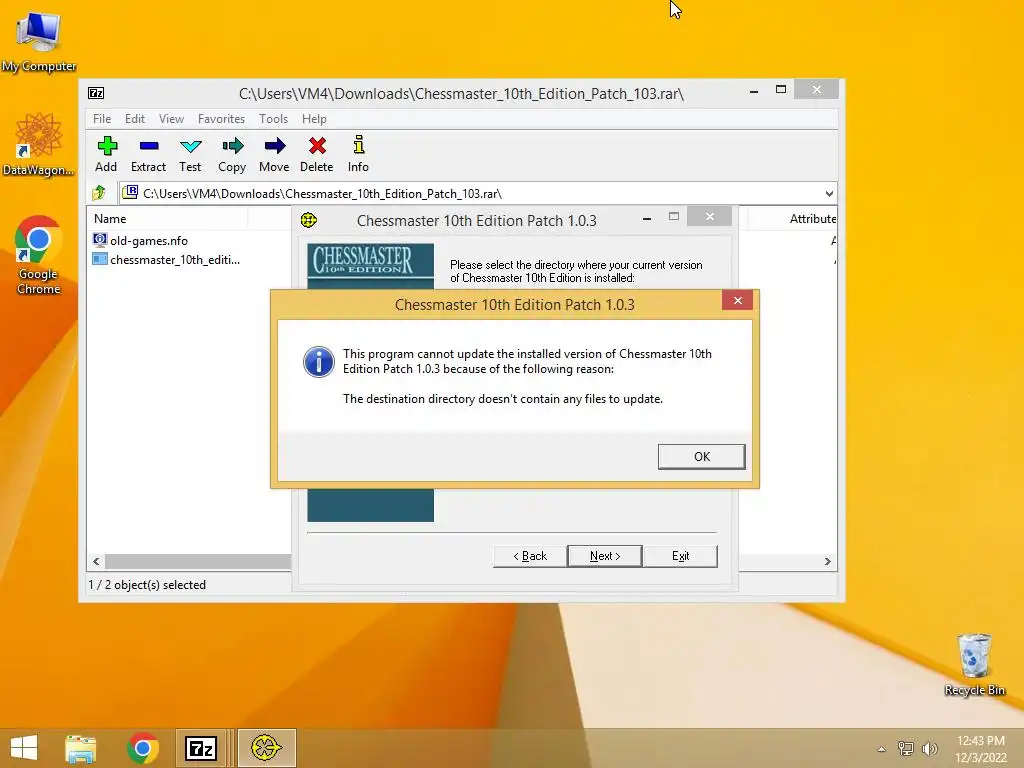Maximize the 7-Zip window
This screenshot has width=1024, height=768.
click(x=781, y=89)
